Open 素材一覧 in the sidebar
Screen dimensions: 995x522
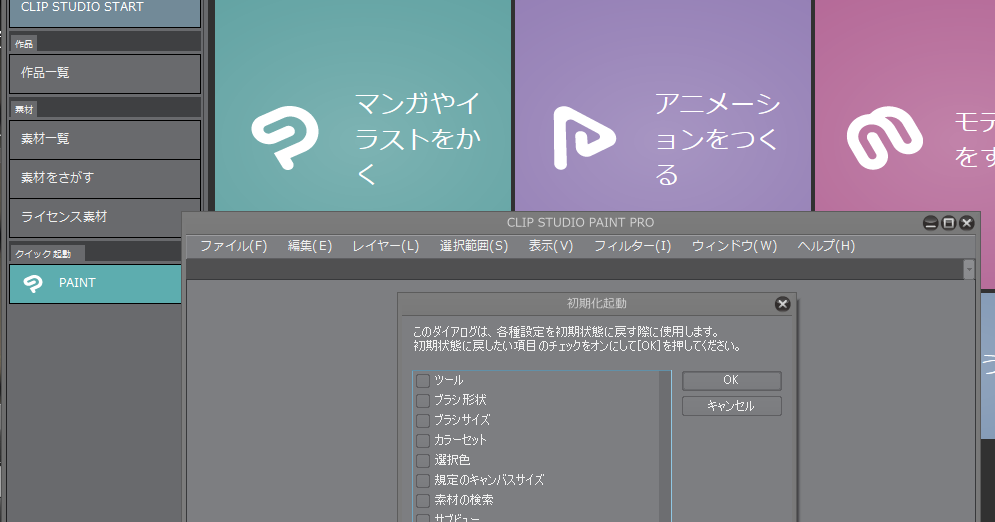pyautogui.click(x=105, y=140)
